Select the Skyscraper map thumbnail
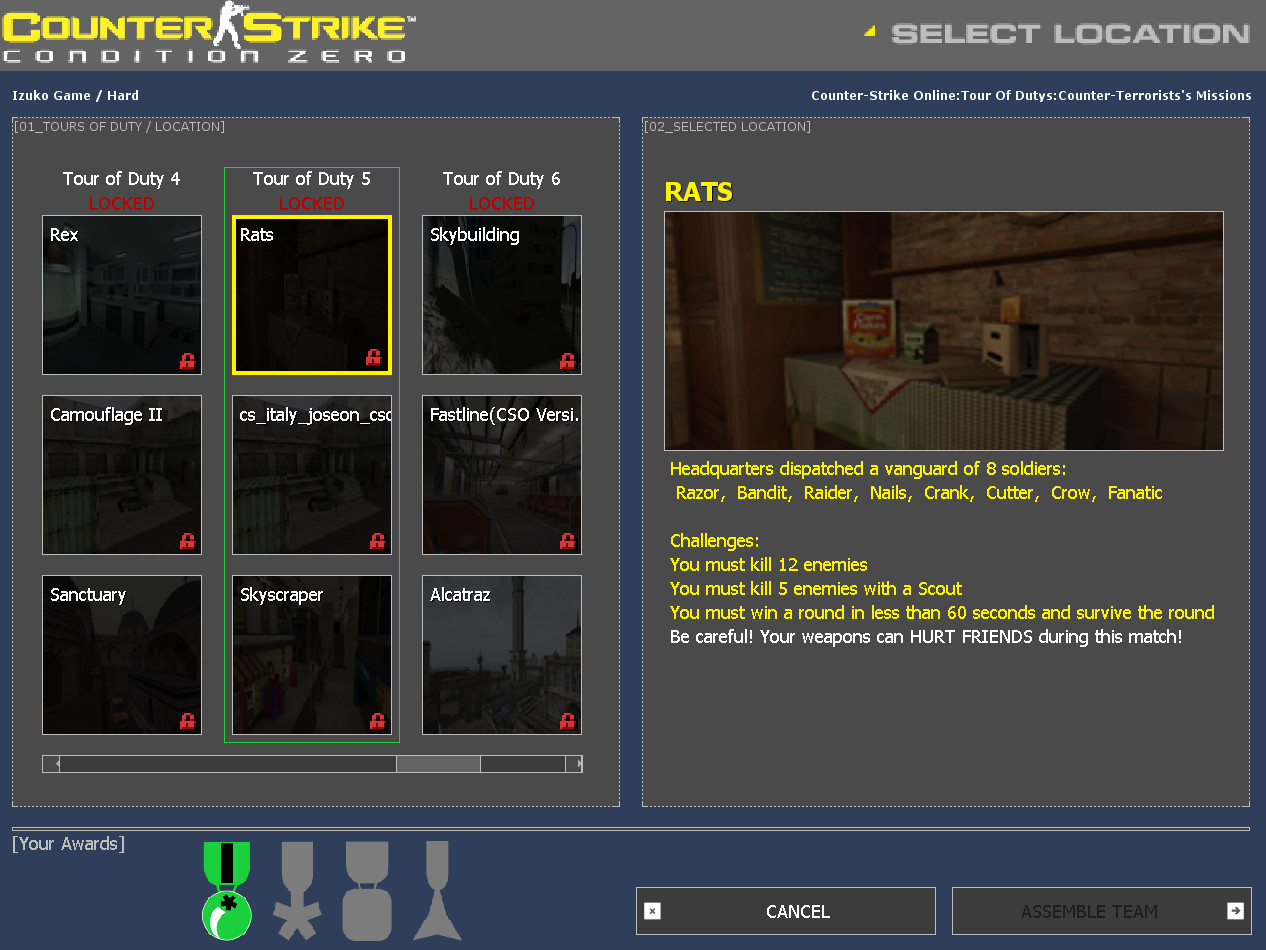1266x950 pixels. [x=311, y=655]
